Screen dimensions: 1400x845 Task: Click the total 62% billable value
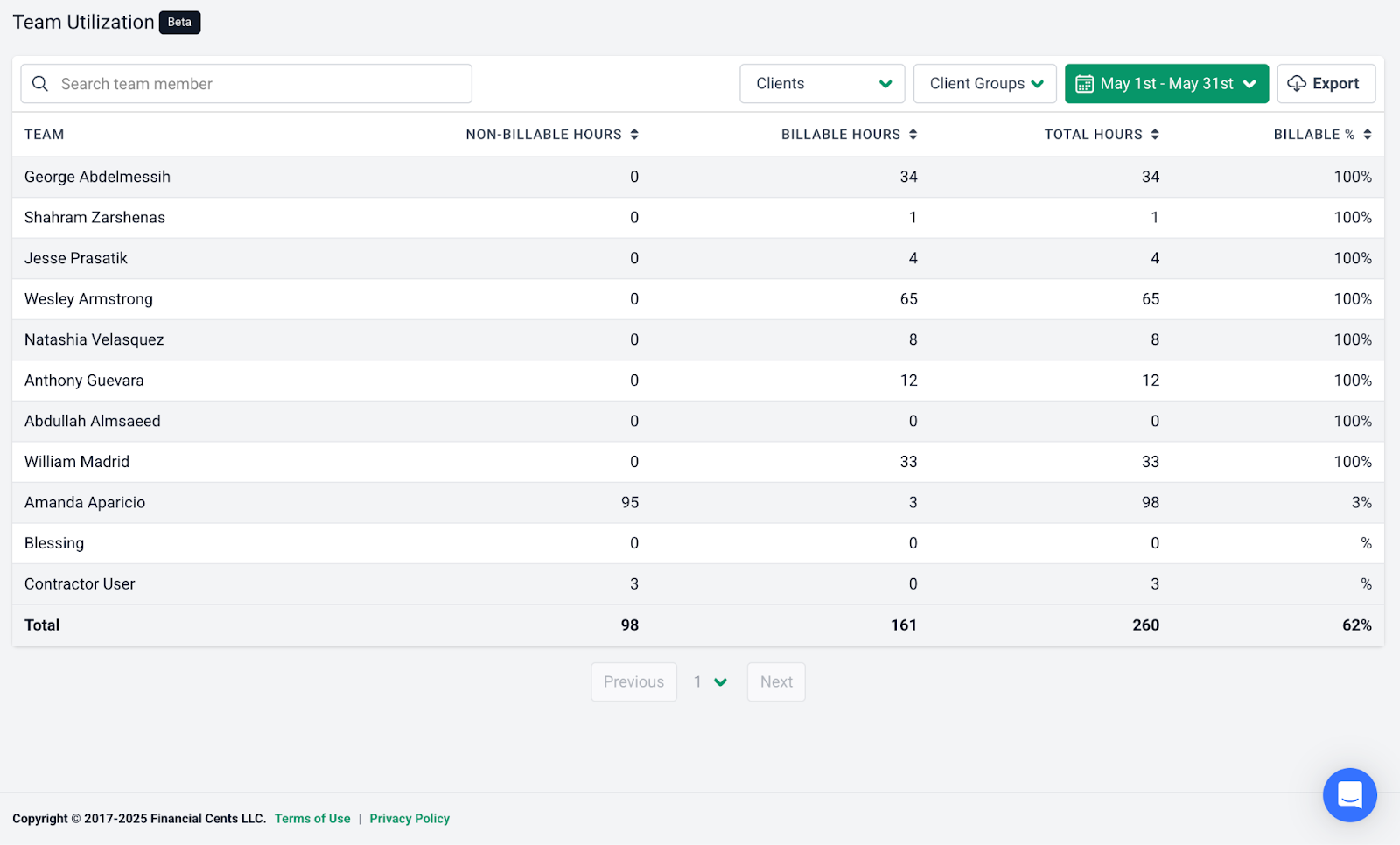click(x=1357, y=625)
